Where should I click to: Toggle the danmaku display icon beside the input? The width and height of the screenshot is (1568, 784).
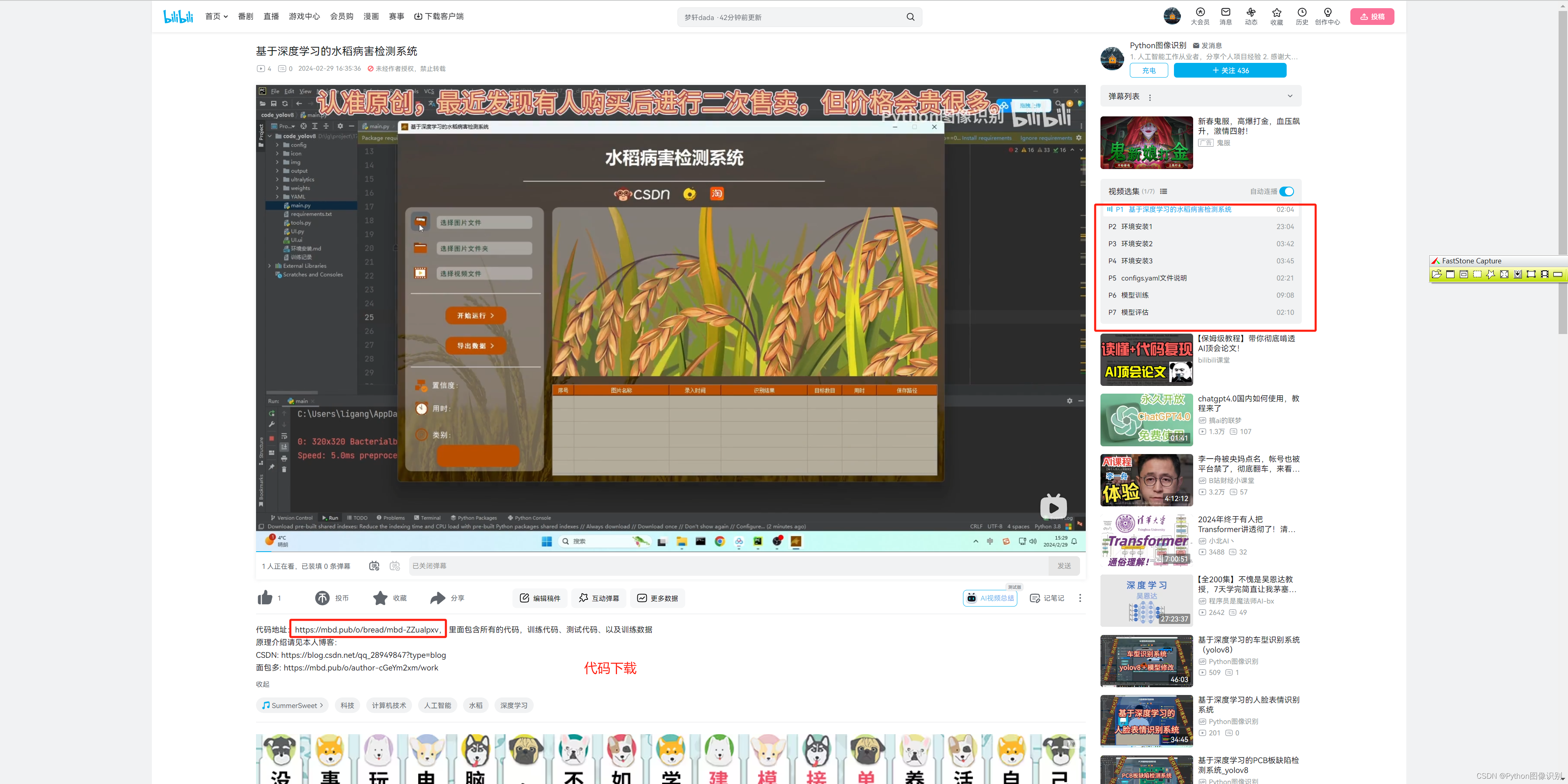click(x=374, y=566)
